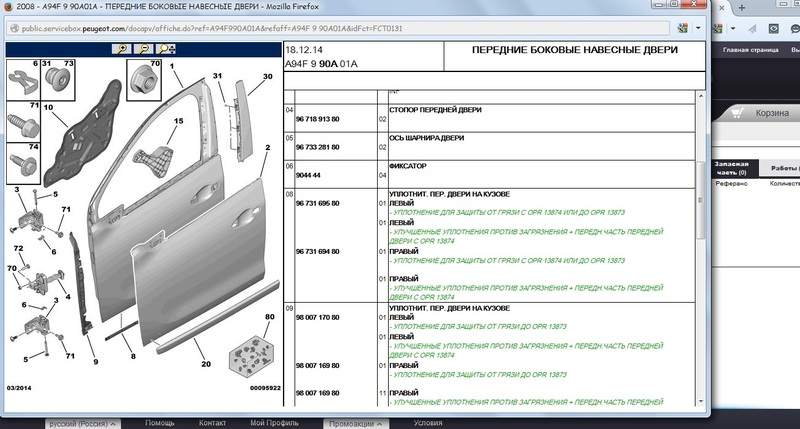Click the diagram image number 00095922
The image size is (800, 429).
[265, 388]
